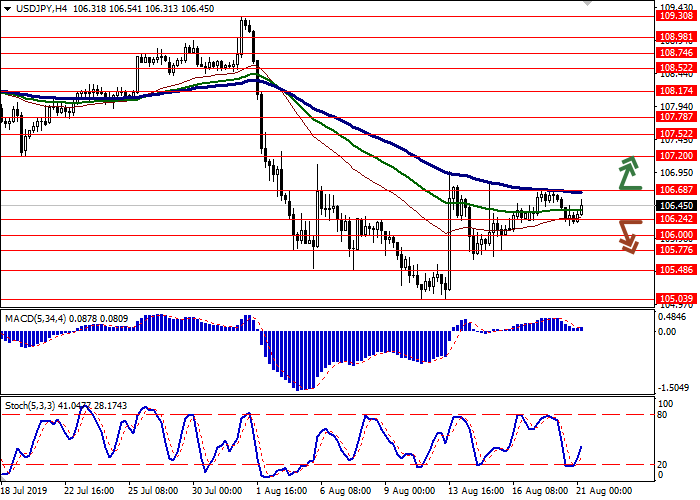The width and height of the screenshot is (700, 500).
Task: Click the green upward arrow icon
Action: [x=627, y=172]
